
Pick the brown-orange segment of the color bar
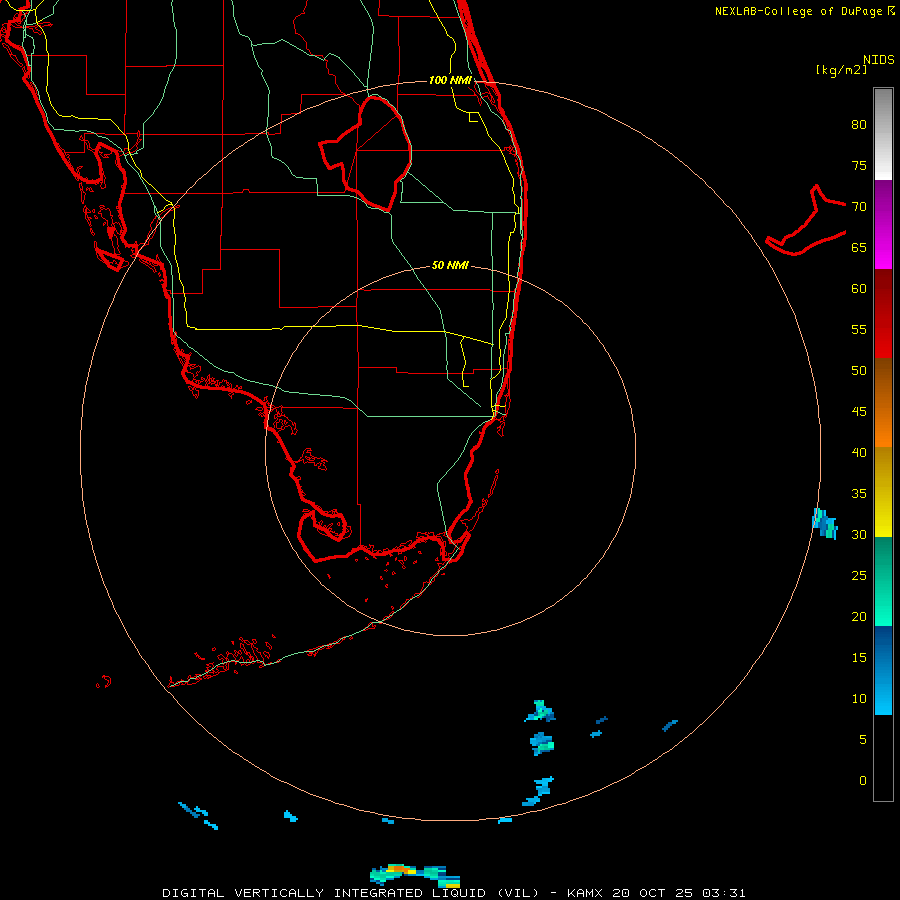click(883, 402)
